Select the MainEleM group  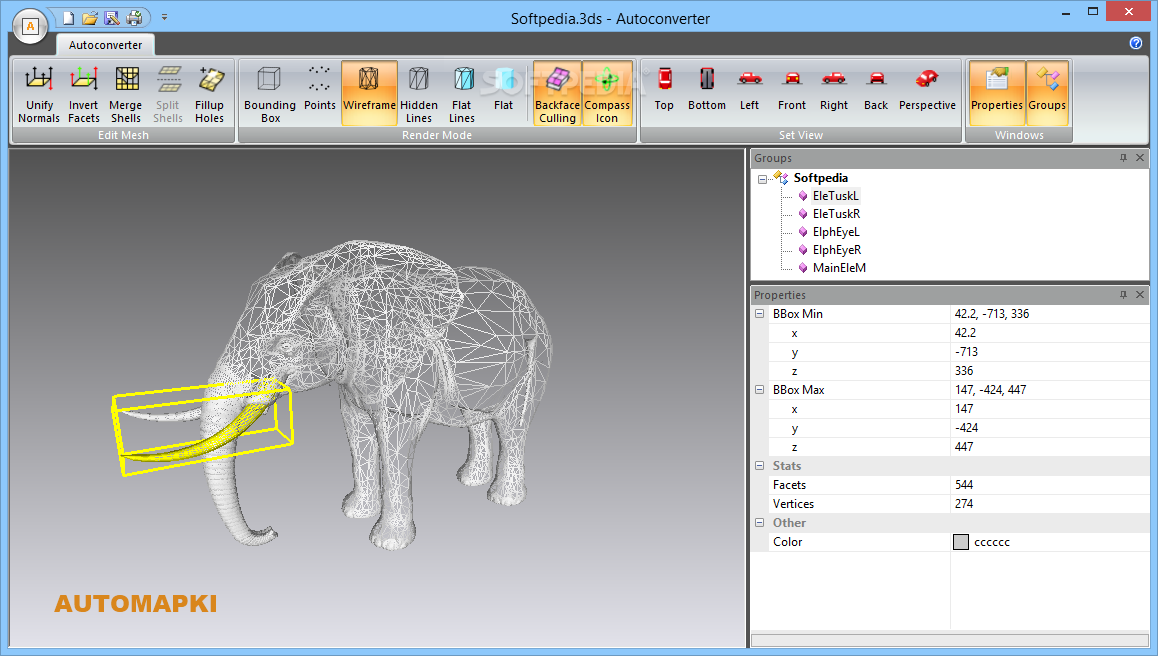point(839,267)
